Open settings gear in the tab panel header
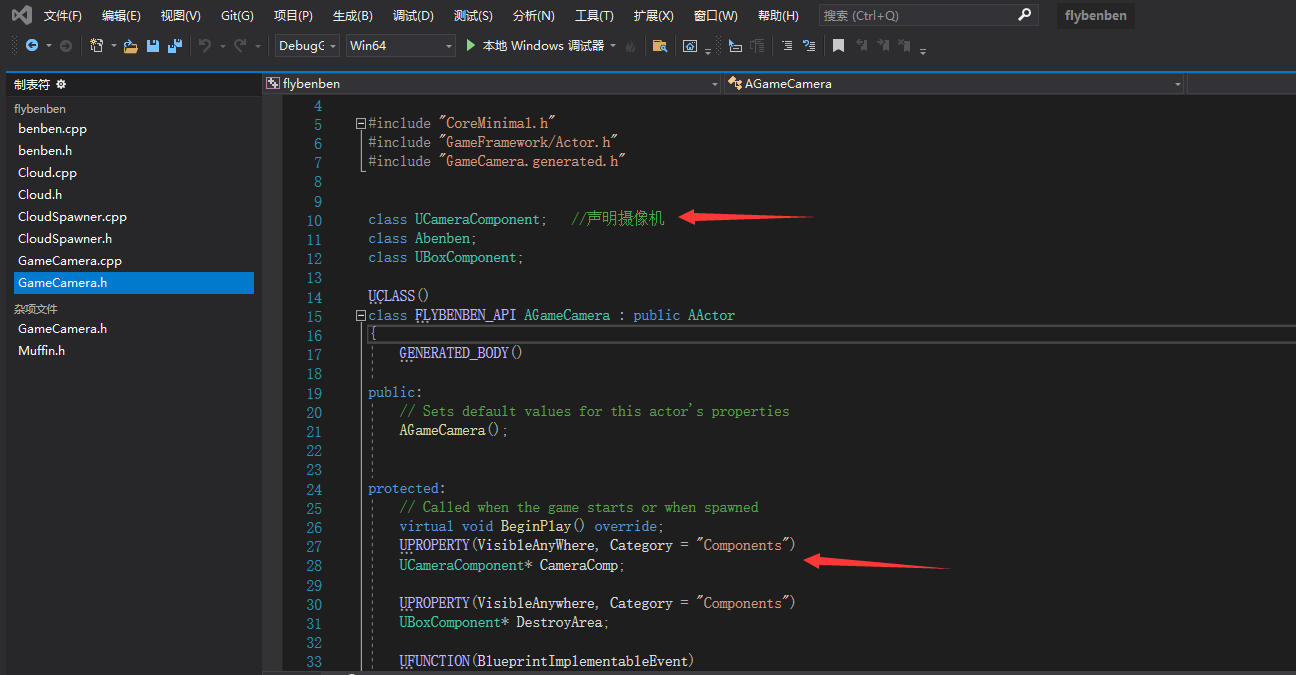1296x675 pixels. coord(61,84)
